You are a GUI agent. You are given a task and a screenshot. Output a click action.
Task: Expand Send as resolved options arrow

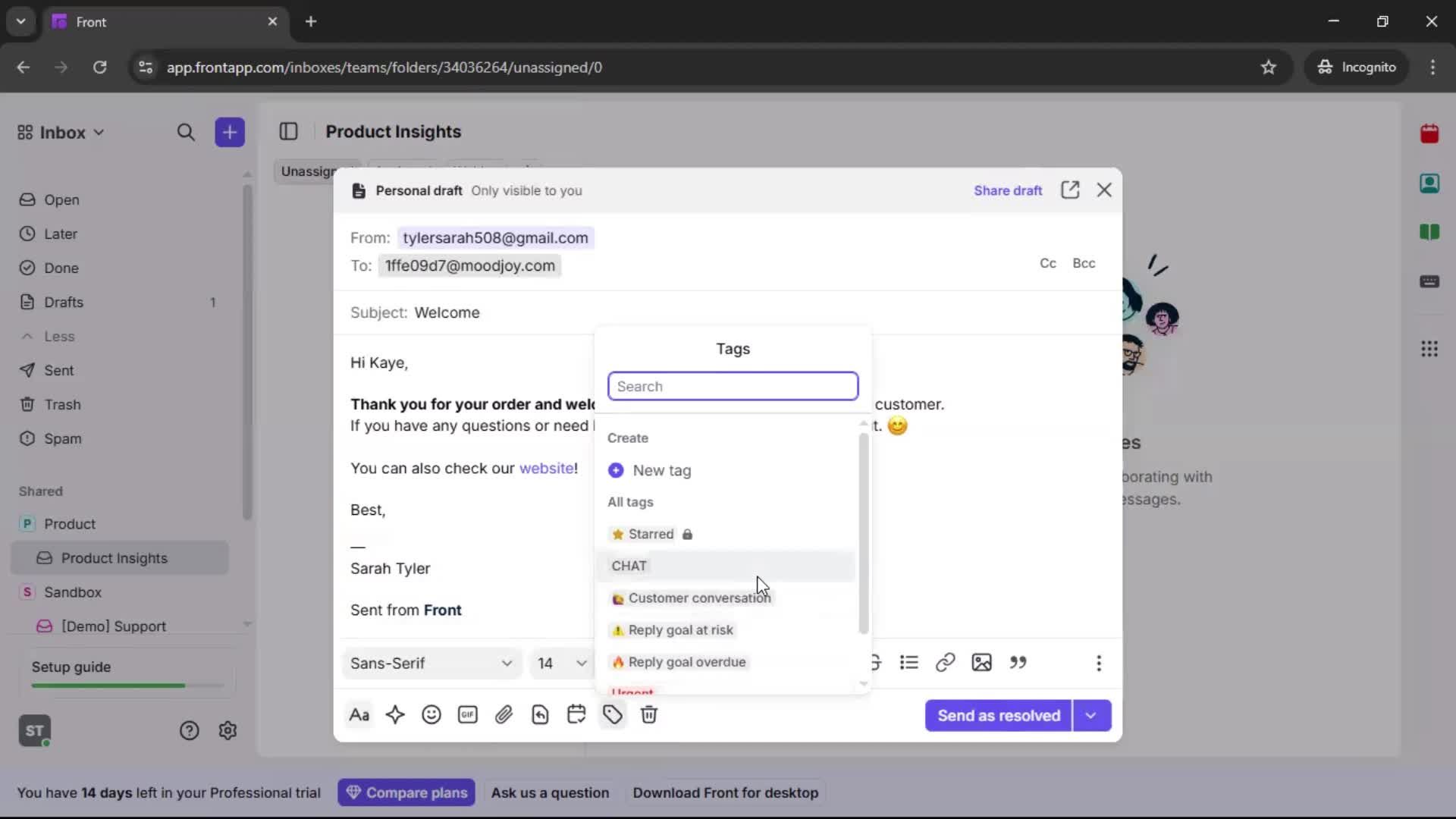coord(1092,715)
